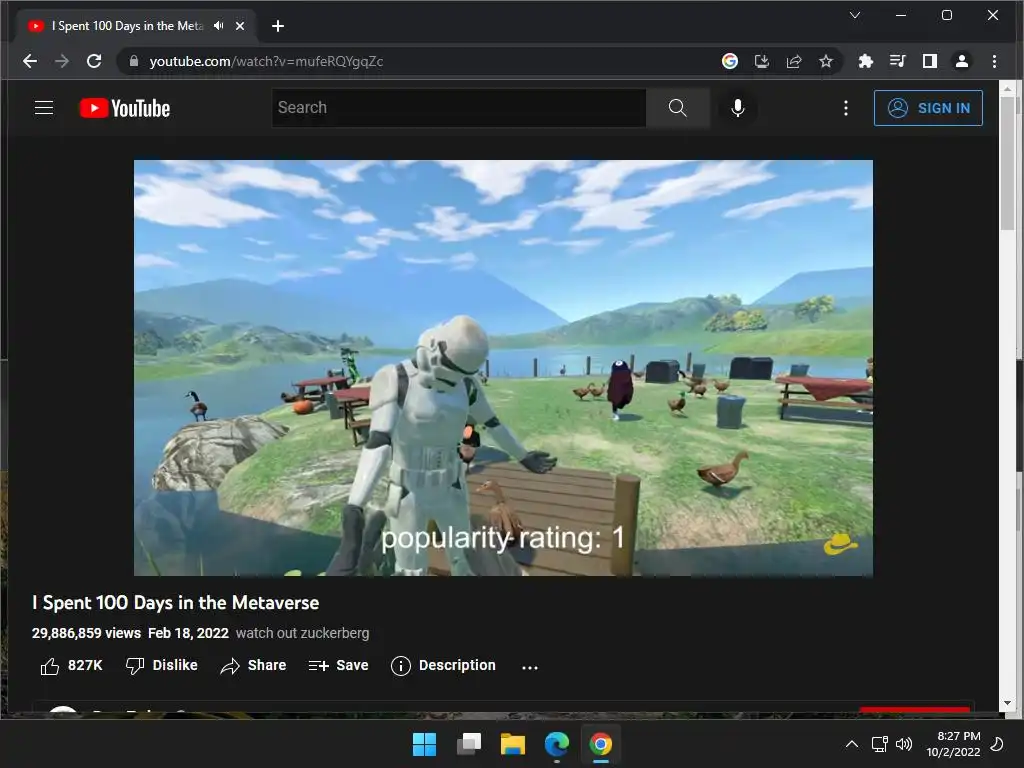Click the browser forward arrow
The width and height of the screenshot is (1024, 768).
[62, 61]
